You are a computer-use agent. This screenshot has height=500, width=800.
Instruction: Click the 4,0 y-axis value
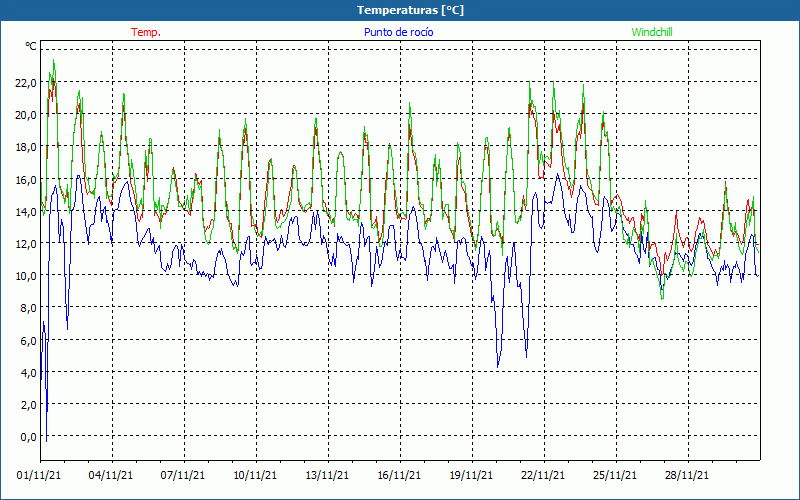click(x=29, y=372)
